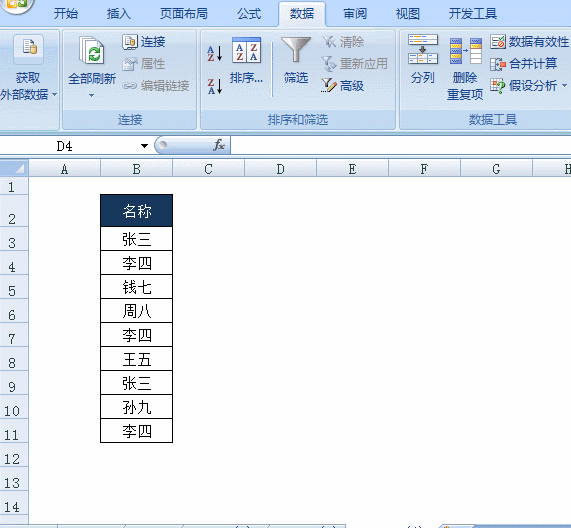
Task: Select row 1 header
Action: (14, 186)
